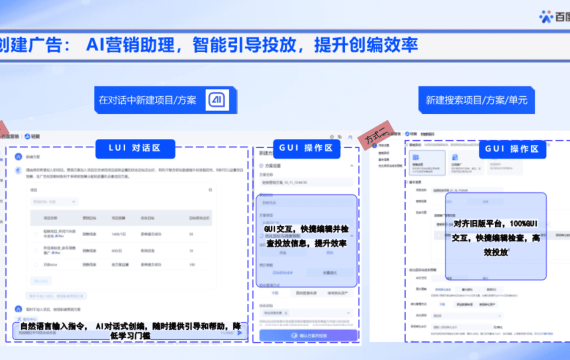Click the blue send arrow in chat input

pyautogui.click(x=239, y=333)
